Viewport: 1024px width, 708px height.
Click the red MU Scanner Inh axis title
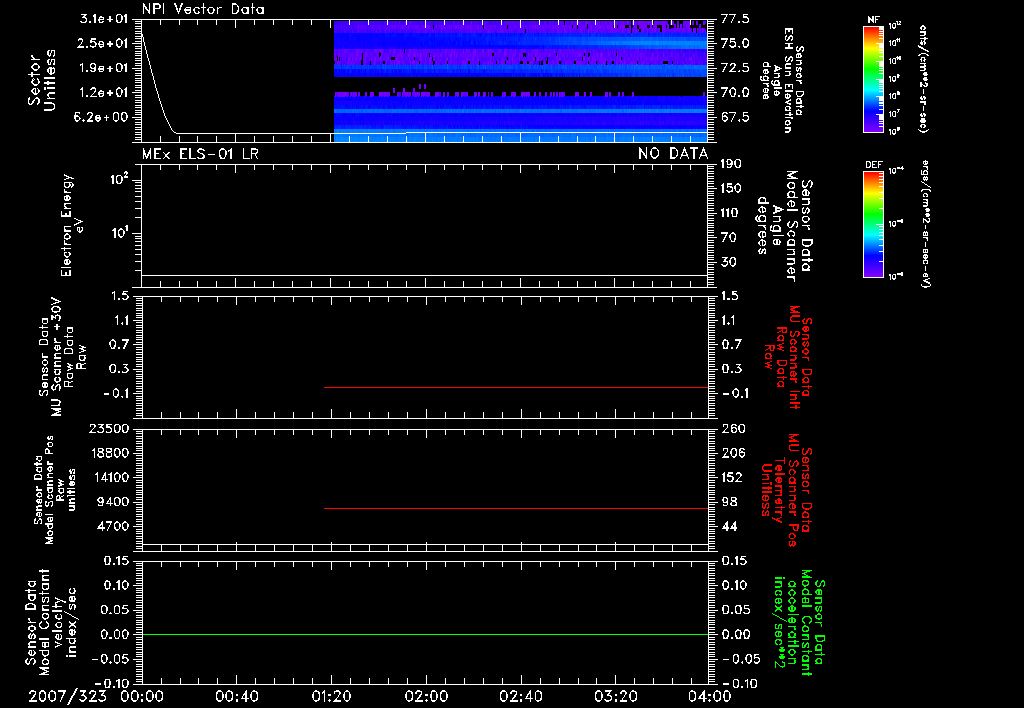tap(787, 357)
